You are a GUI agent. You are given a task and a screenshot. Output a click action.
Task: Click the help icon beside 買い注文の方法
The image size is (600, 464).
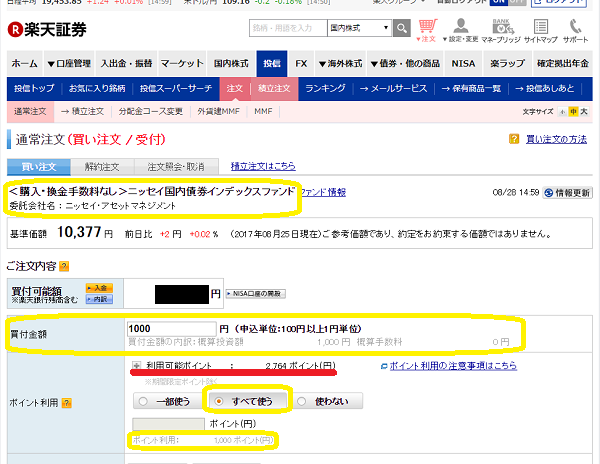(x=514, y=138)
